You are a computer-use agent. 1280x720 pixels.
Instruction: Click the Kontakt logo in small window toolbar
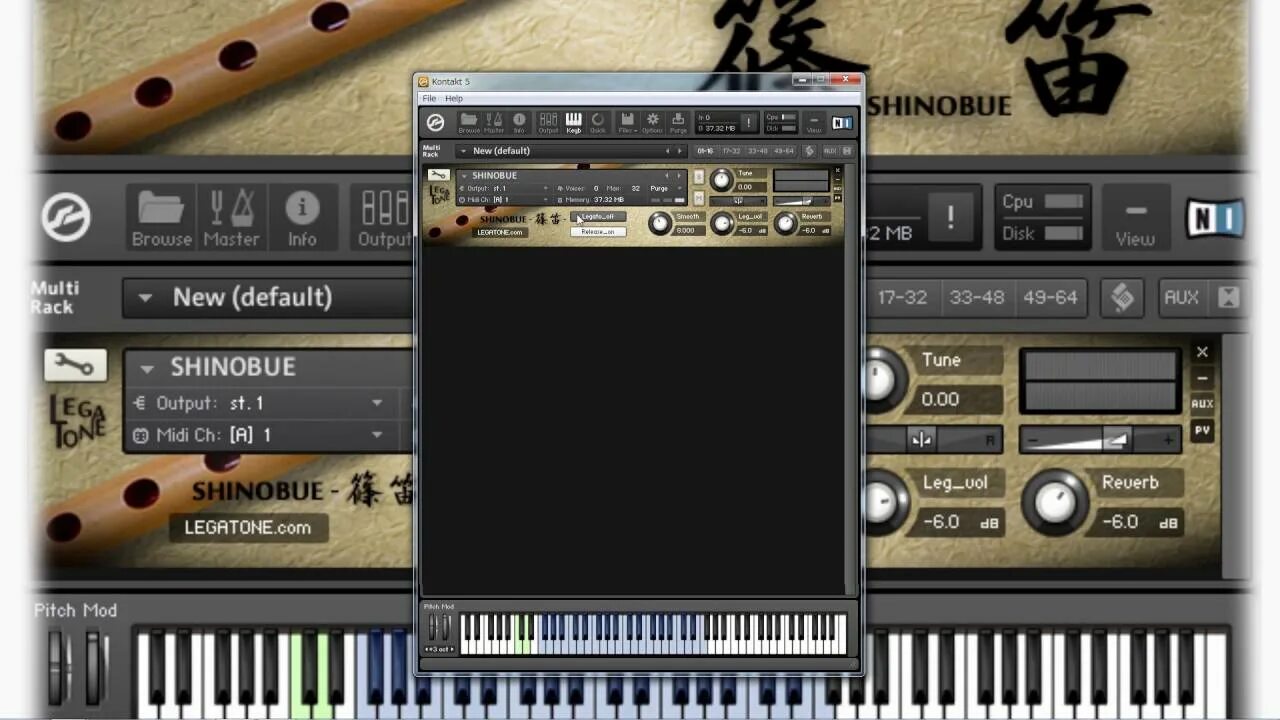click(x=435, y=123)
